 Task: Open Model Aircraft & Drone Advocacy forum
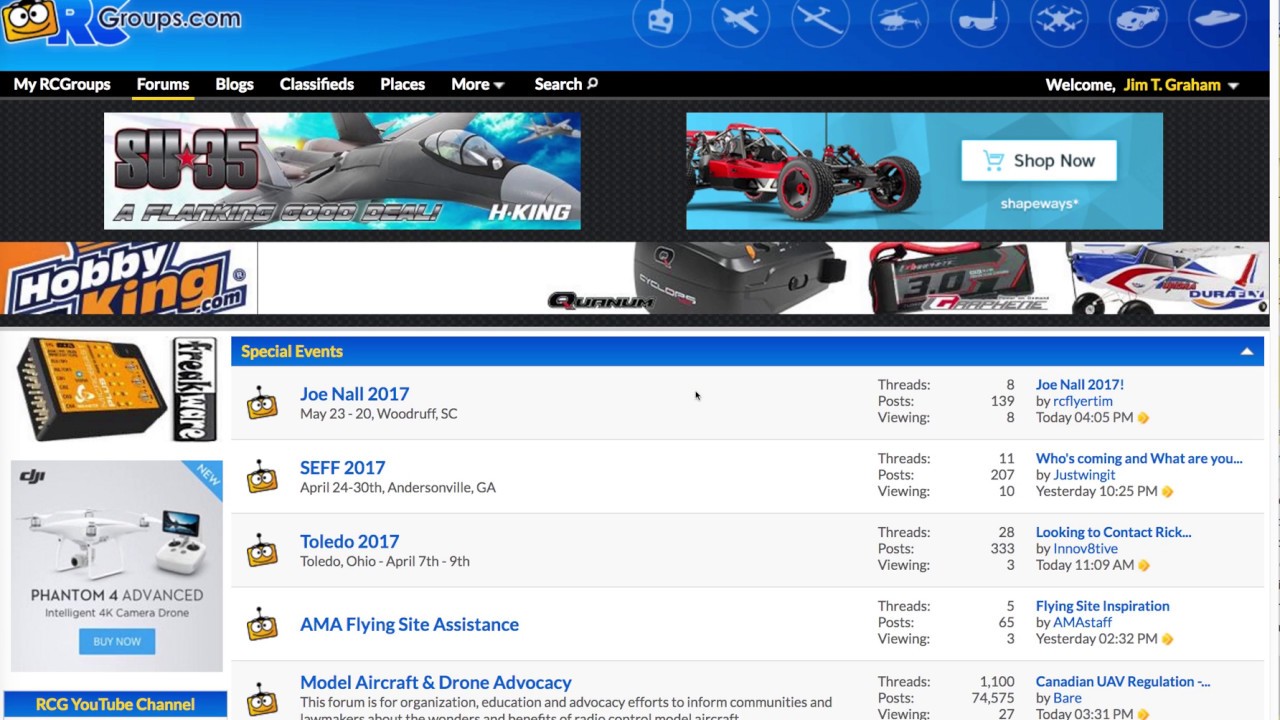[x=435, y=682]
